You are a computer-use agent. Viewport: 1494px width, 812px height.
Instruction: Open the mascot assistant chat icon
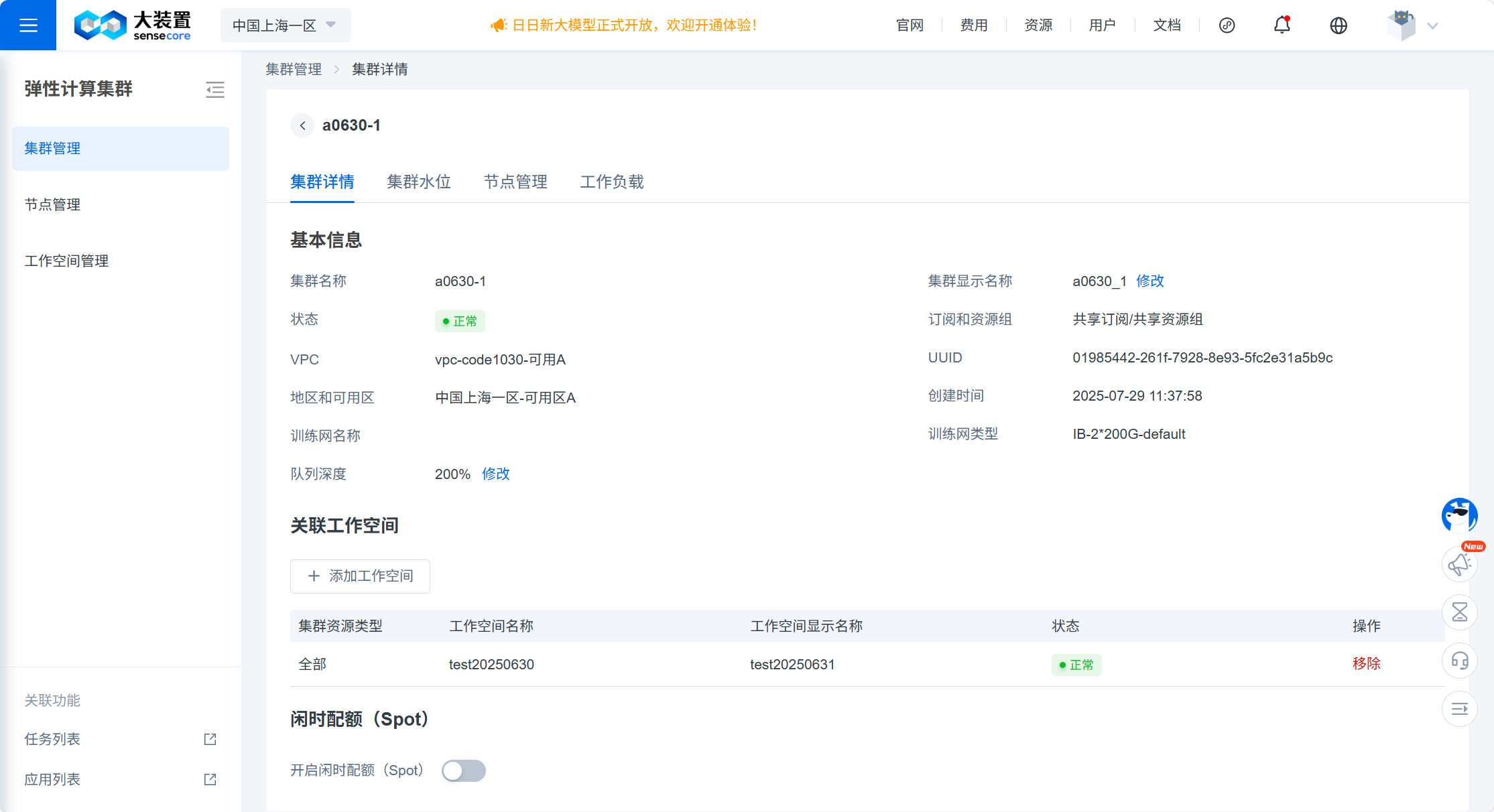click(1459, 515)
